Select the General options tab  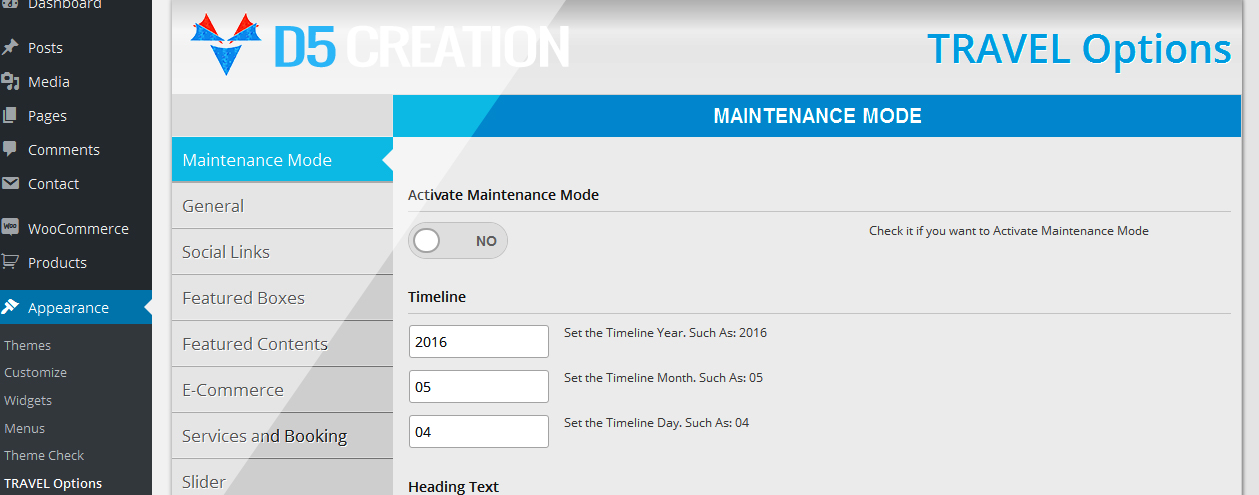pyautogui.click(x=282, y=206)
